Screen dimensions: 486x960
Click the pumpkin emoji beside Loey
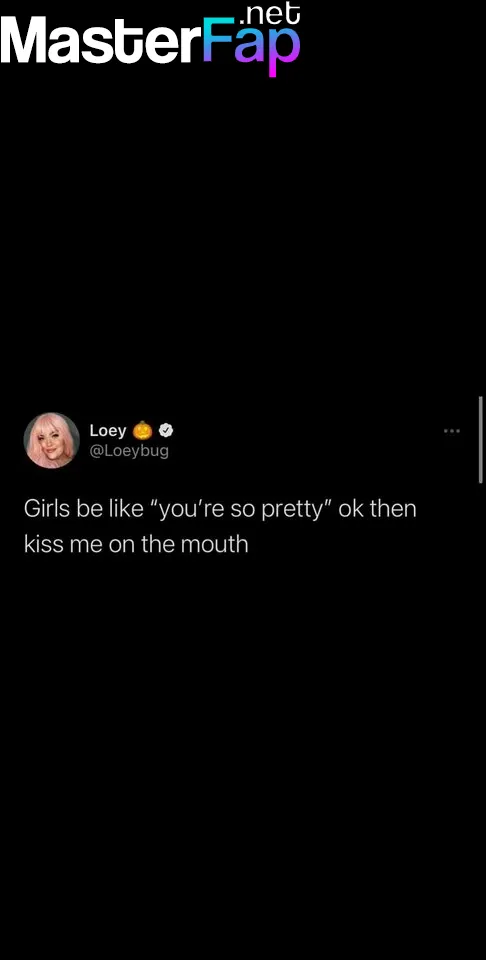[143, 430]
